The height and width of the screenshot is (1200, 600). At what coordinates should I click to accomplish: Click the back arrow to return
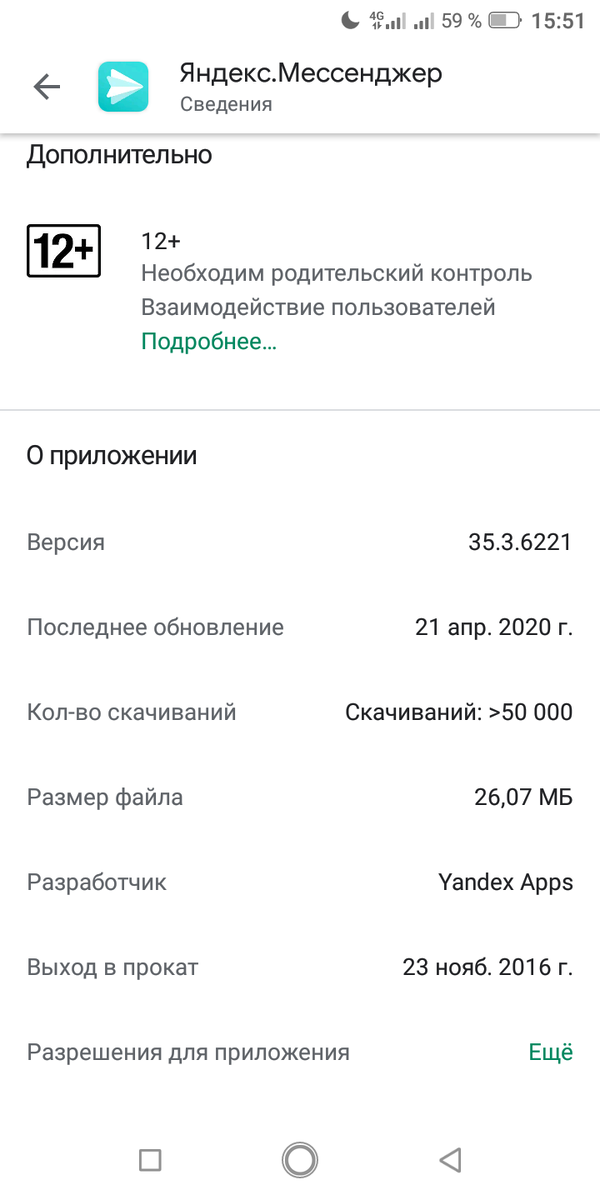coord(46,87)
